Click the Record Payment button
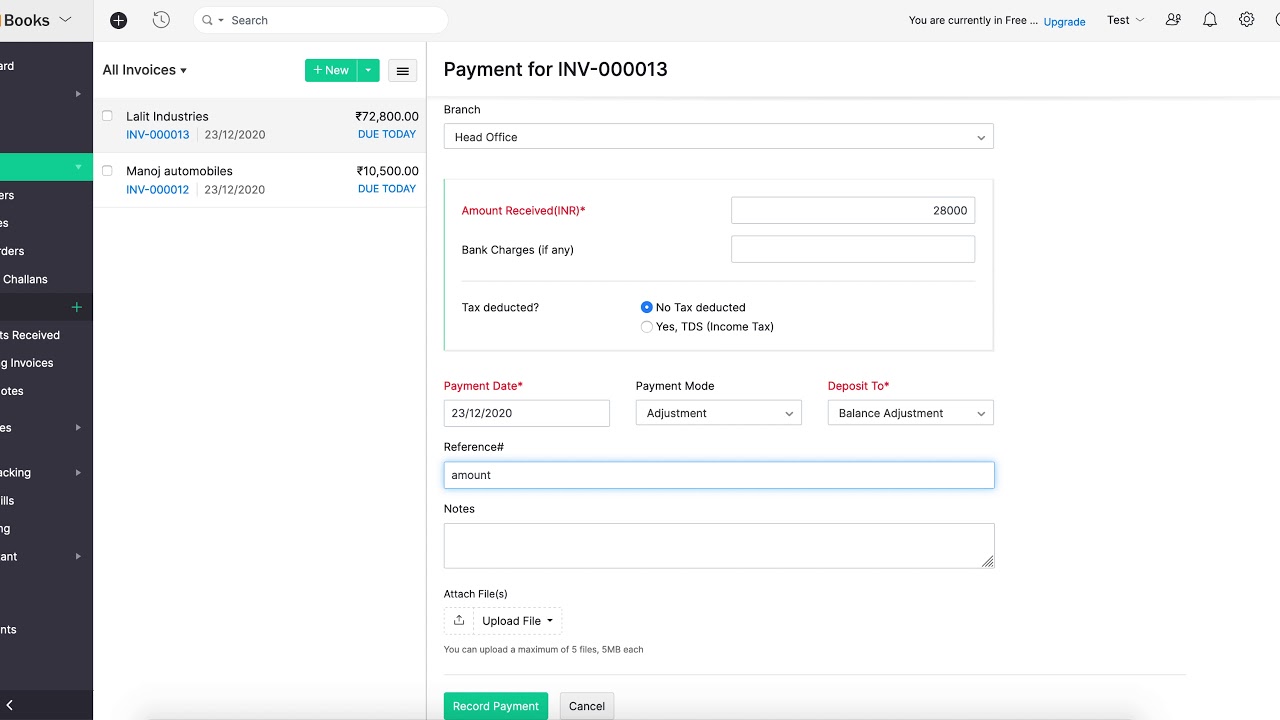Viewport: 1280px width, 720px height. [495, 706]
